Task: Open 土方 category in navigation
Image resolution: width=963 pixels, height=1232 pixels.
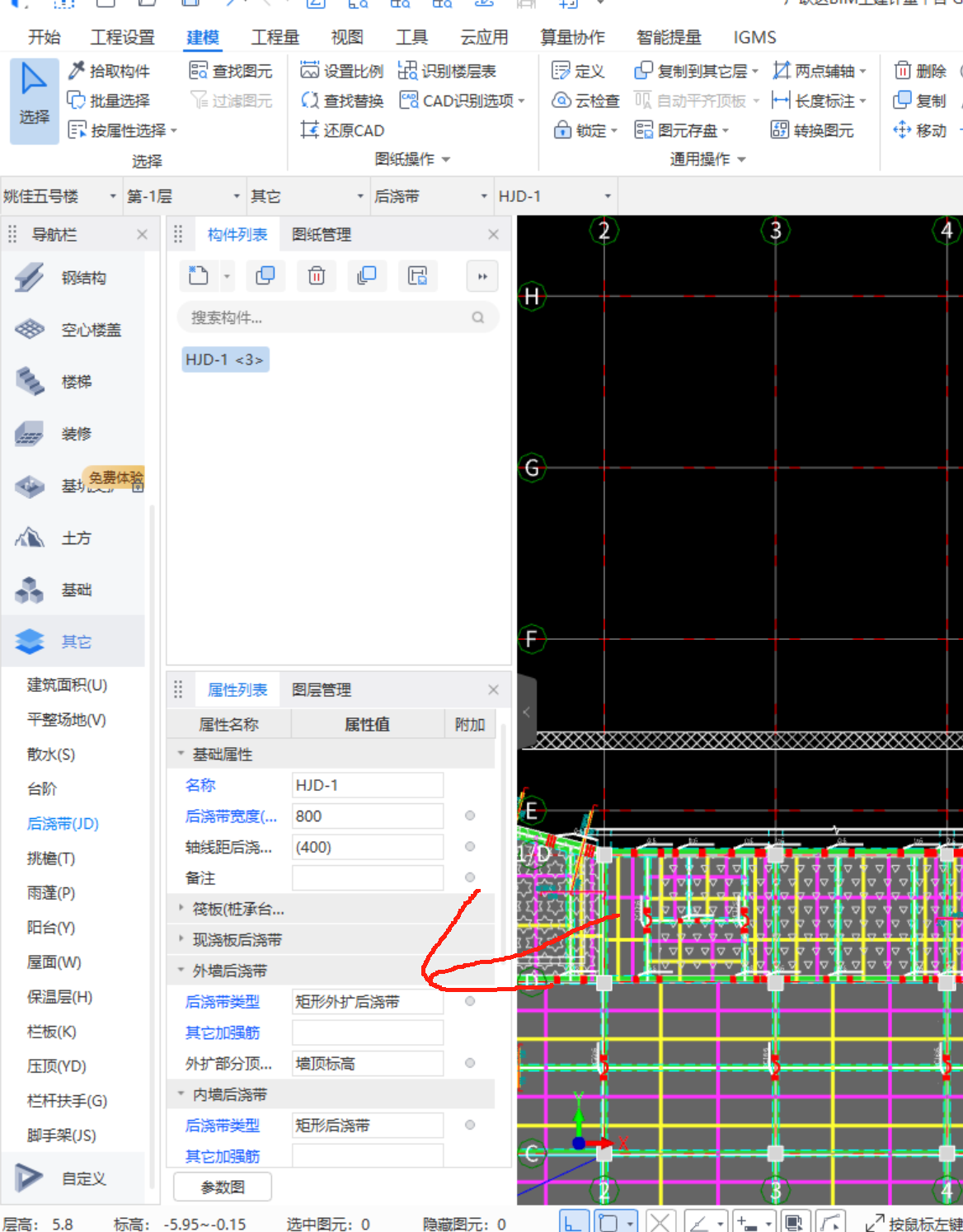Action: click(x=73, y=538)
